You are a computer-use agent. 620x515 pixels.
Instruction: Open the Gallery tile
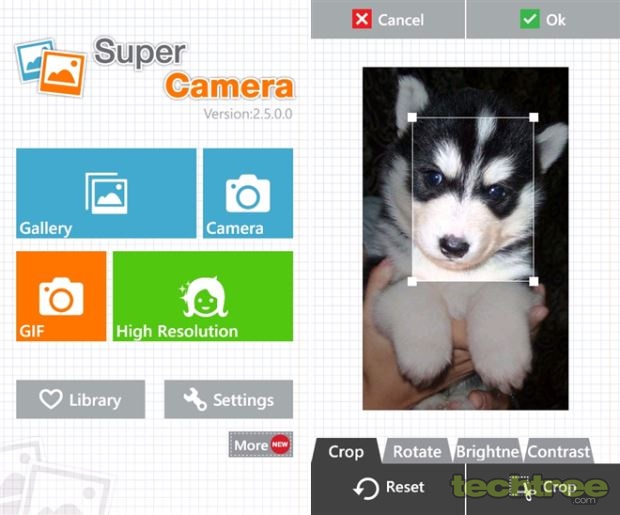tap(106, 193)
